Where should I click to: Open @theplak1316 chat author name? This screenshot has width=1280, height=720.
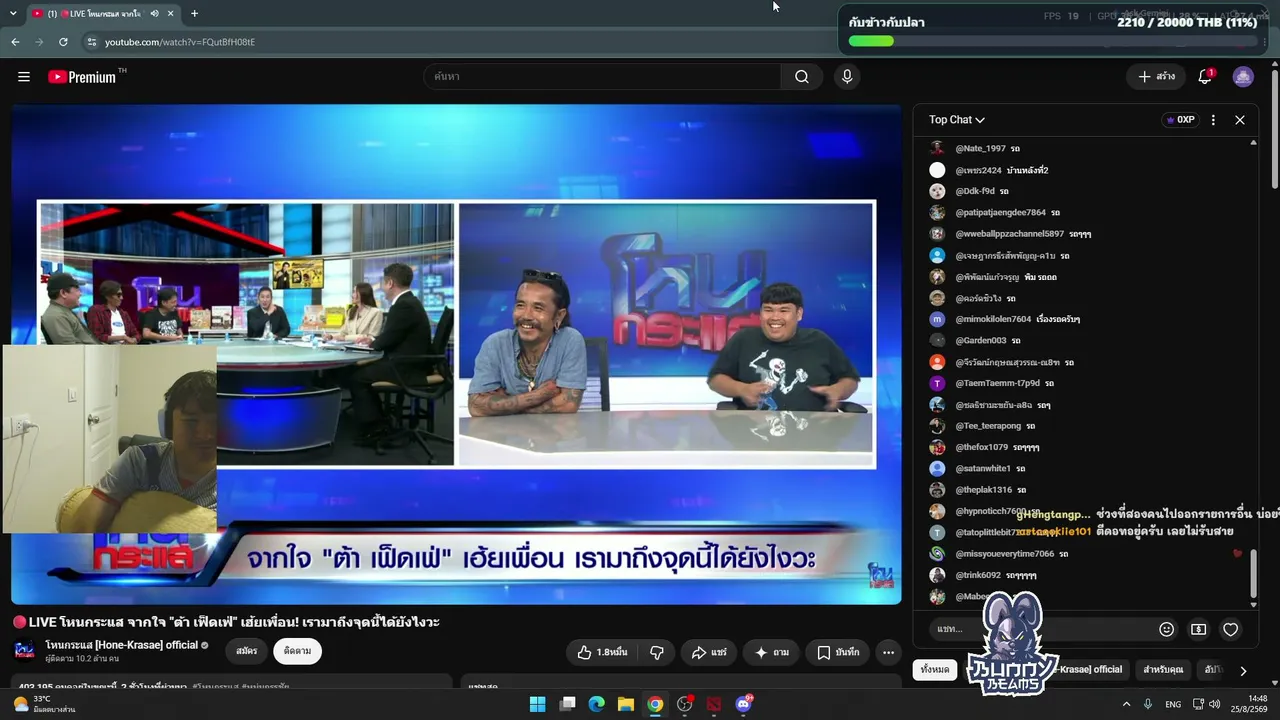[983, 490]
